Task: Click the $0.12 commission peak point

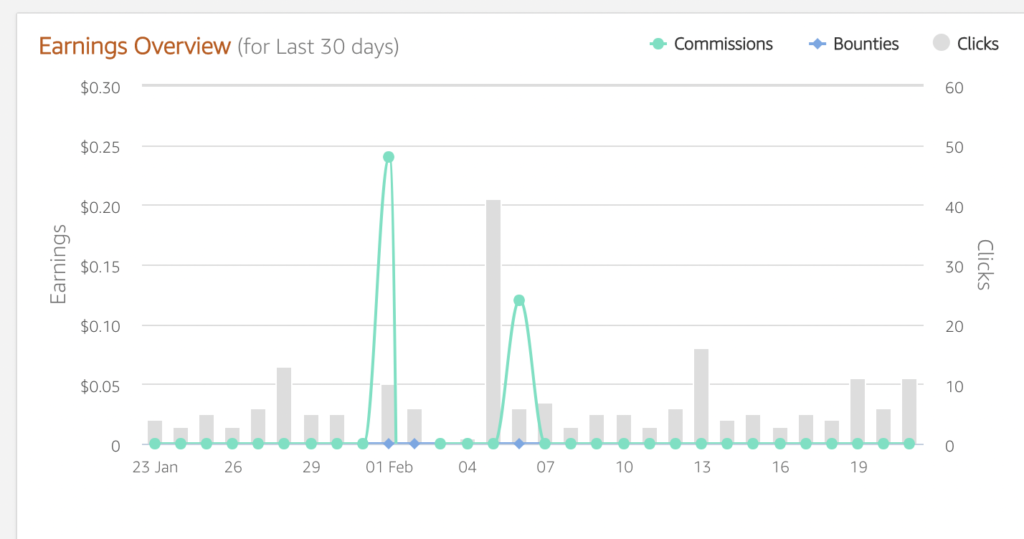Action: point(519,300)
